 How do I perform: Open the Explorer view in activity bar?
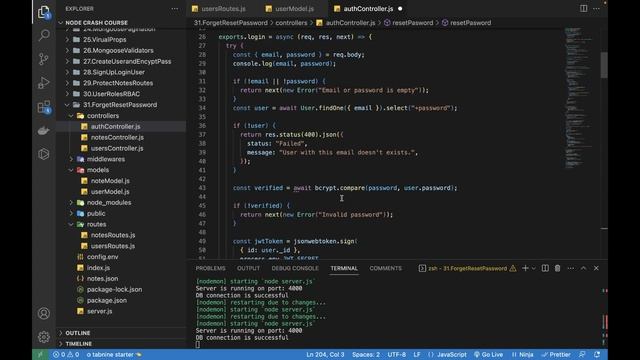pyautogui.click(x=44, y=13)
